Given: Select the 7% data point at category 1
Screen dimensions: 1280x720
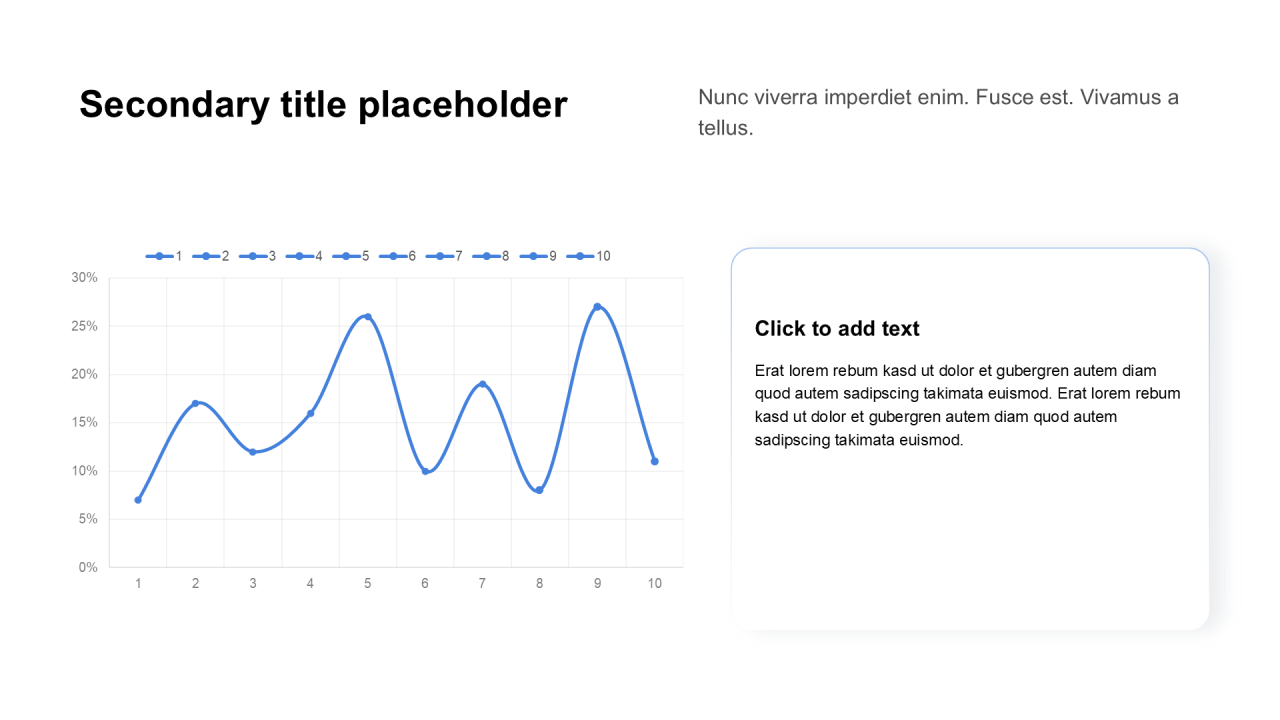Looking at the screenshot, I should click(x=138, y=500).
